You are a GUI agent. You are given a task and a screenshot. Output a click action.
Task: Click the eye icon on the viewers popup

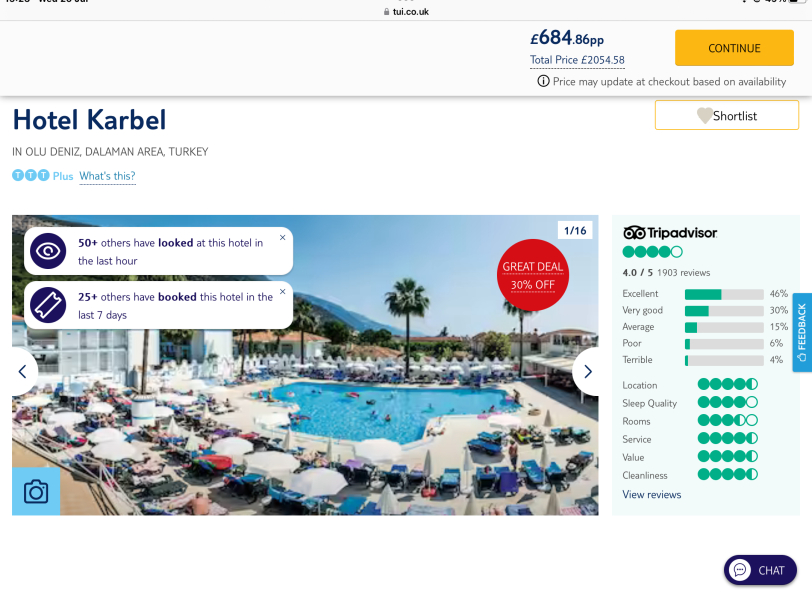47,251
